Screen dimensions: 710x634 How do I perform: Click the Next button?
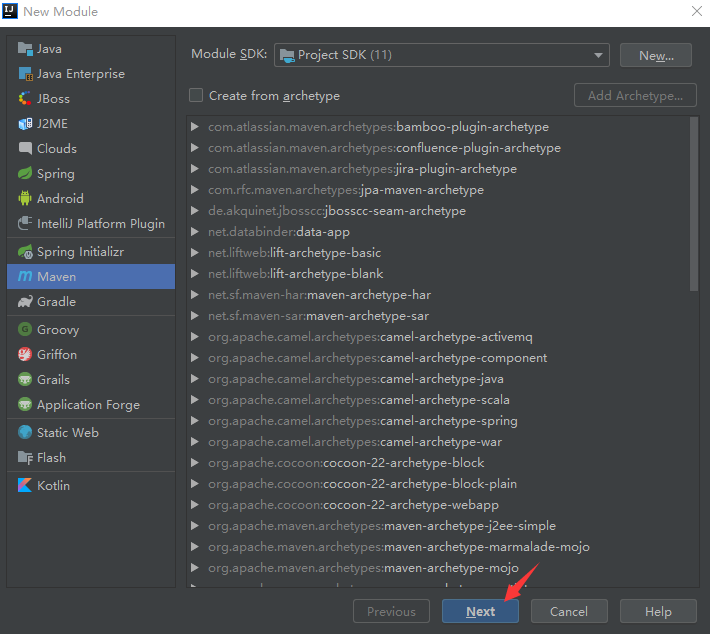point(480,611)
